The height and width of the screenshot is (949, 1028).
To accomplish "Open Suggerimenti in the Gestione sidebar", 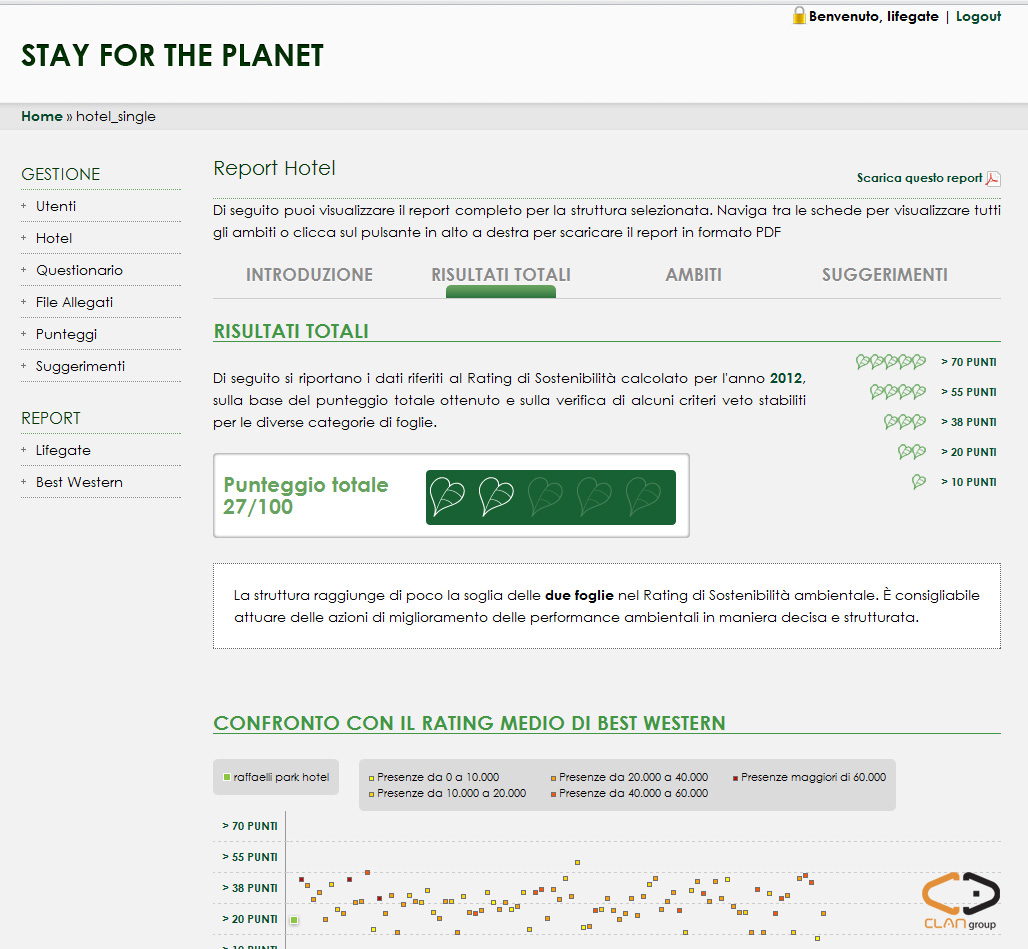I will pyautogui.click(x=80, y=366).
